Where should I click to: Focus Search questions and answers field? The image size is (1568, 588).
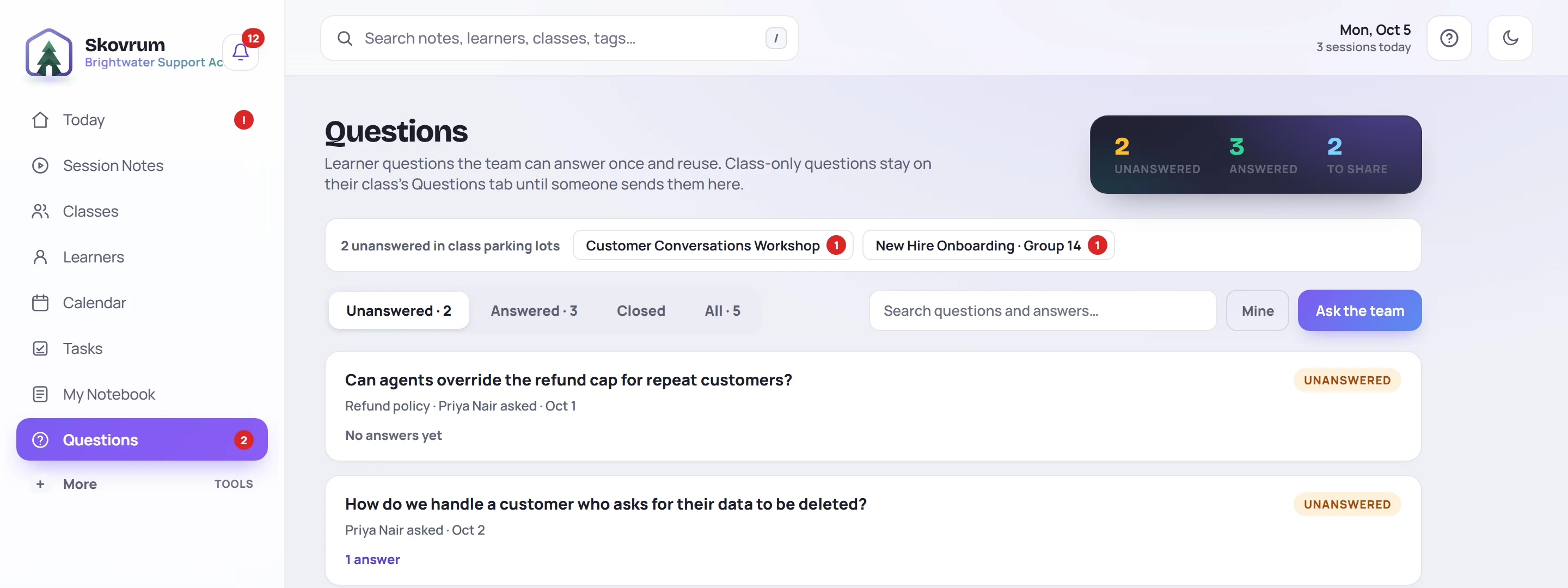[1042, 310]
